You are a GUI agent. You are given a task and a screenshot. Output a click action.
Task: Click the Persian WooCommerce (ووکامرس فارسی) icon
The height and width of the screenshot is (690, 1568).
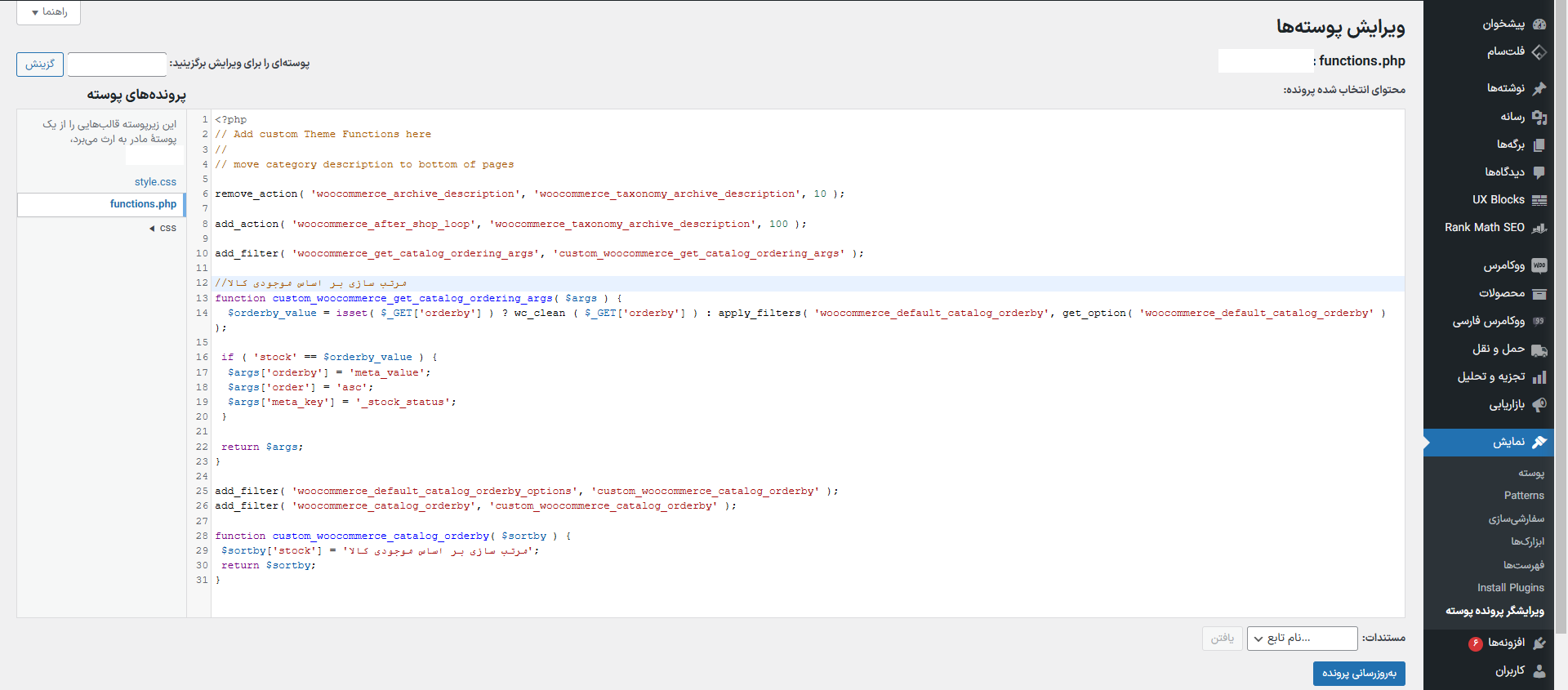coord(1539,321)
